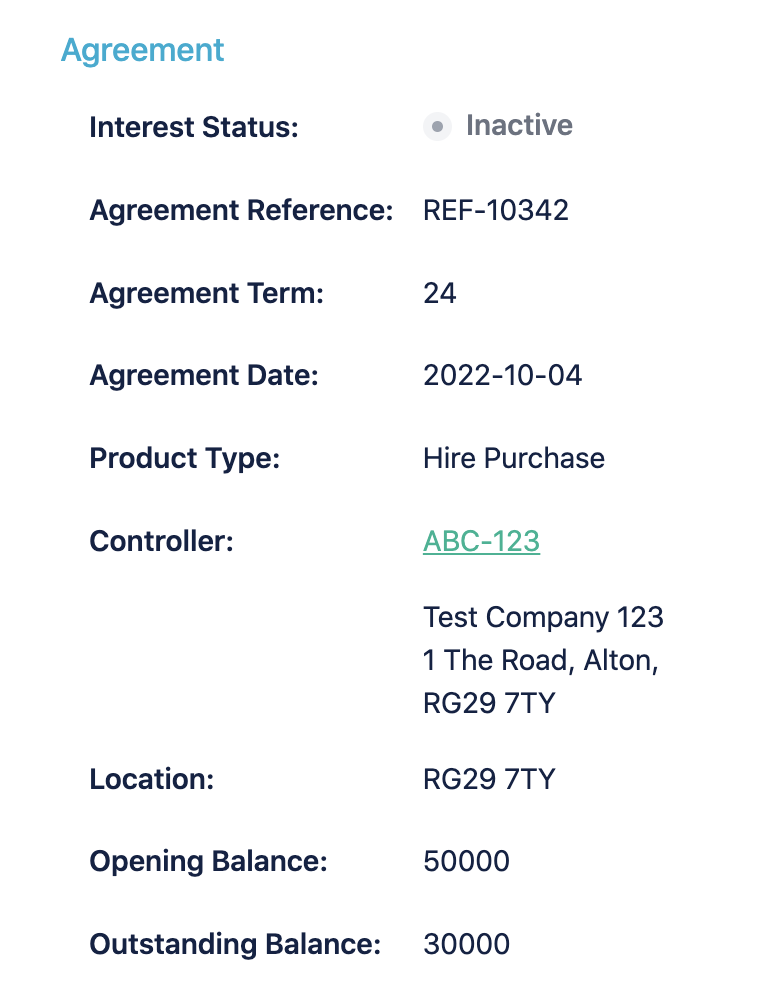Open the ABC-123 controller link
The height and width of the screenshot is (994, 762).
tap(481, 541)
